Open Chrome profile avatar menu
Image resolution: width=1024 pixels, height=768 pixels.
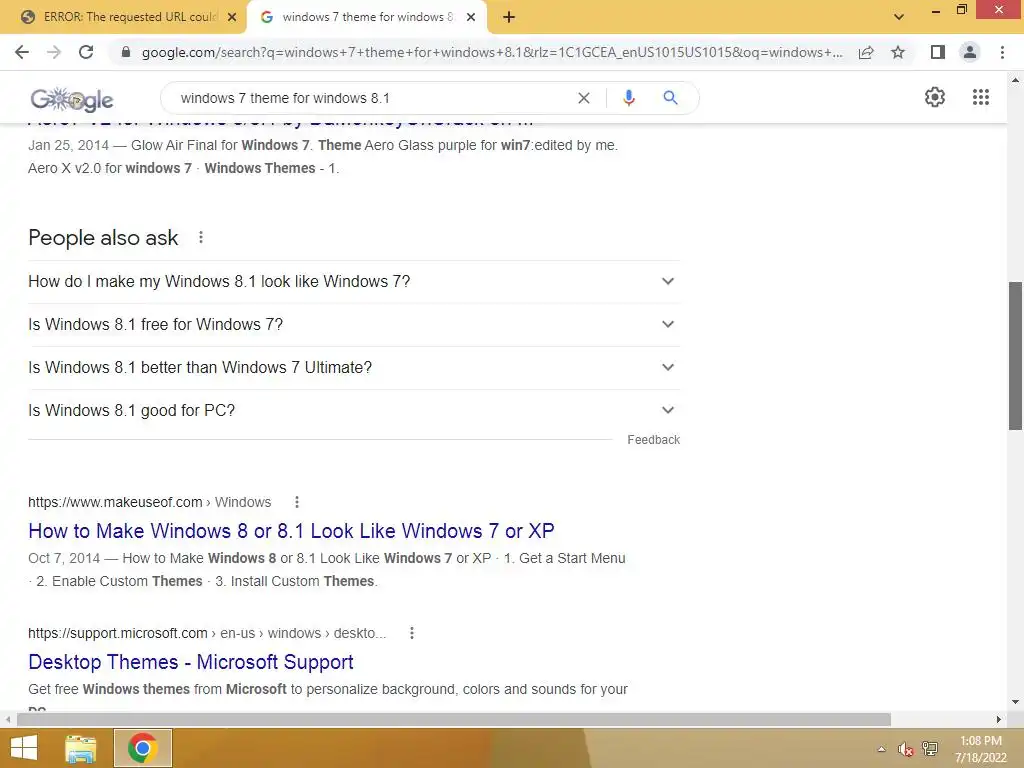pyautogui.click(x=970, y=52)
